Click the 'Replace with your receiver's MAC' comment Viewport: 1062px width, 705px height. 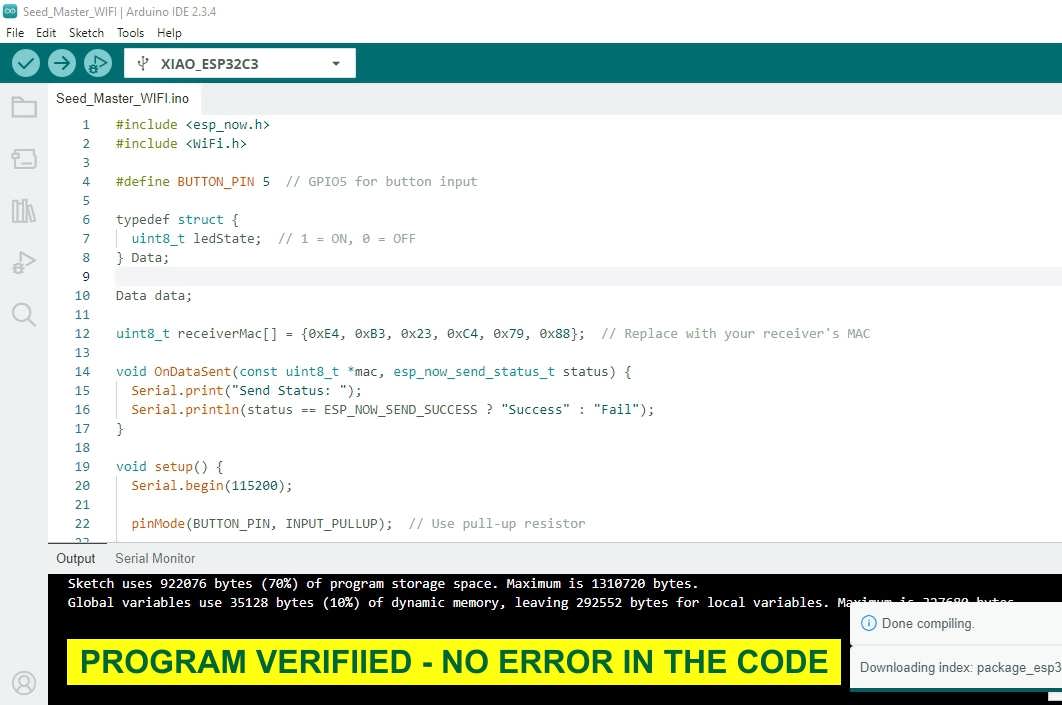pos(736,333)
